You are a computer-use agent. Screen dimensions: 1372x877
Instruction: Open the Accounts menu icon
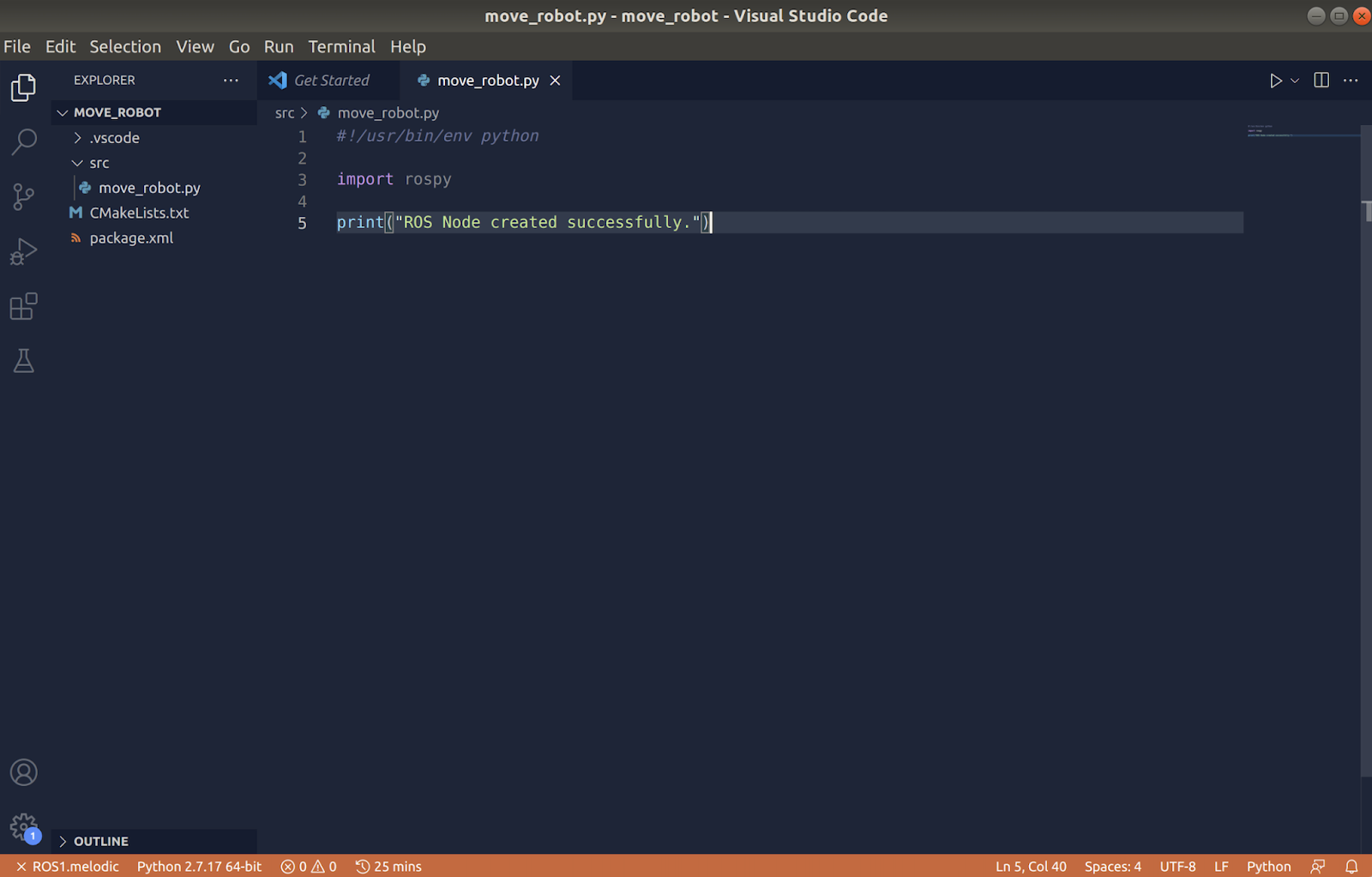click(24, 772)
